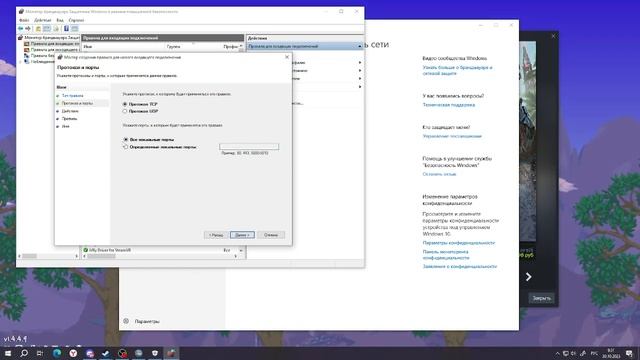Screen dimensions: 640x360
Task: Sort rules by the Профиль column header
Action: [231, 47]
